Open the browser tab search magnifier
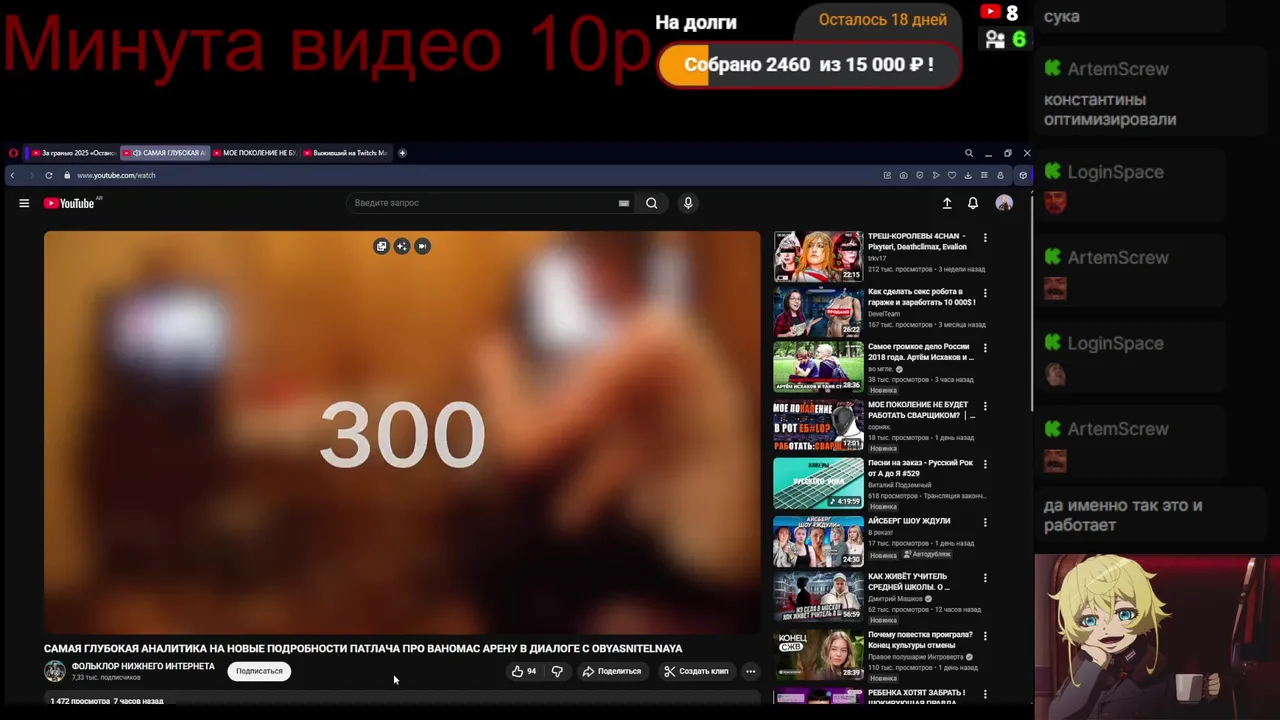Image resolution: width=1280 pixels, height=720 pixels. [x=968, y=153]
